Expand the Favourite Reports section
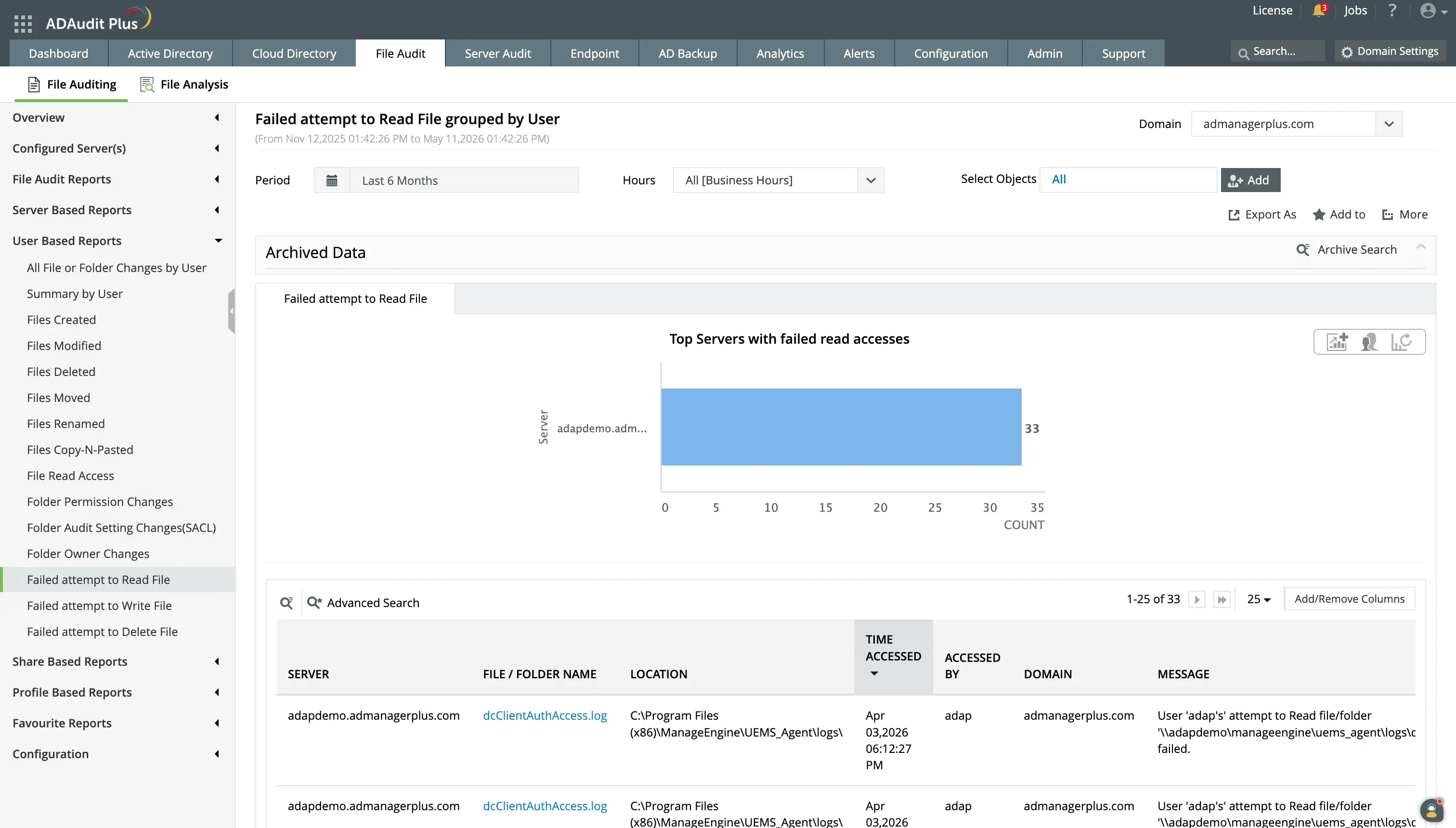 pos(117,723)
